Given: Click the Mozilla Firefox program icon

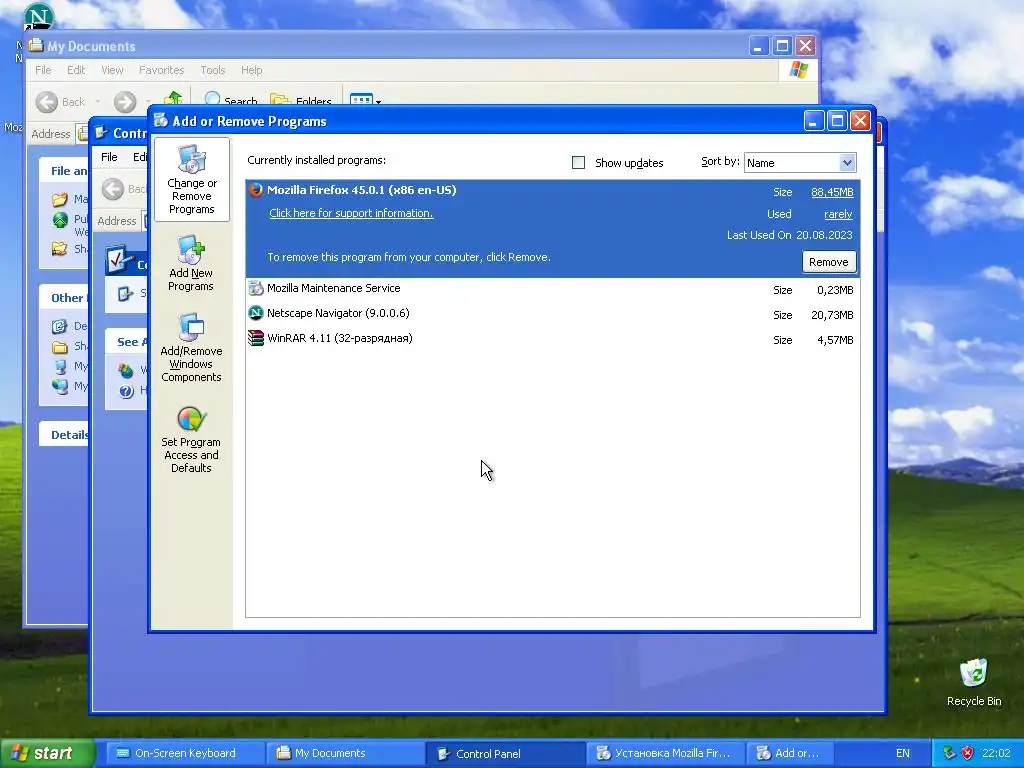Looking at the screenshot, I should pyautogui.click(x=256, y=190).
